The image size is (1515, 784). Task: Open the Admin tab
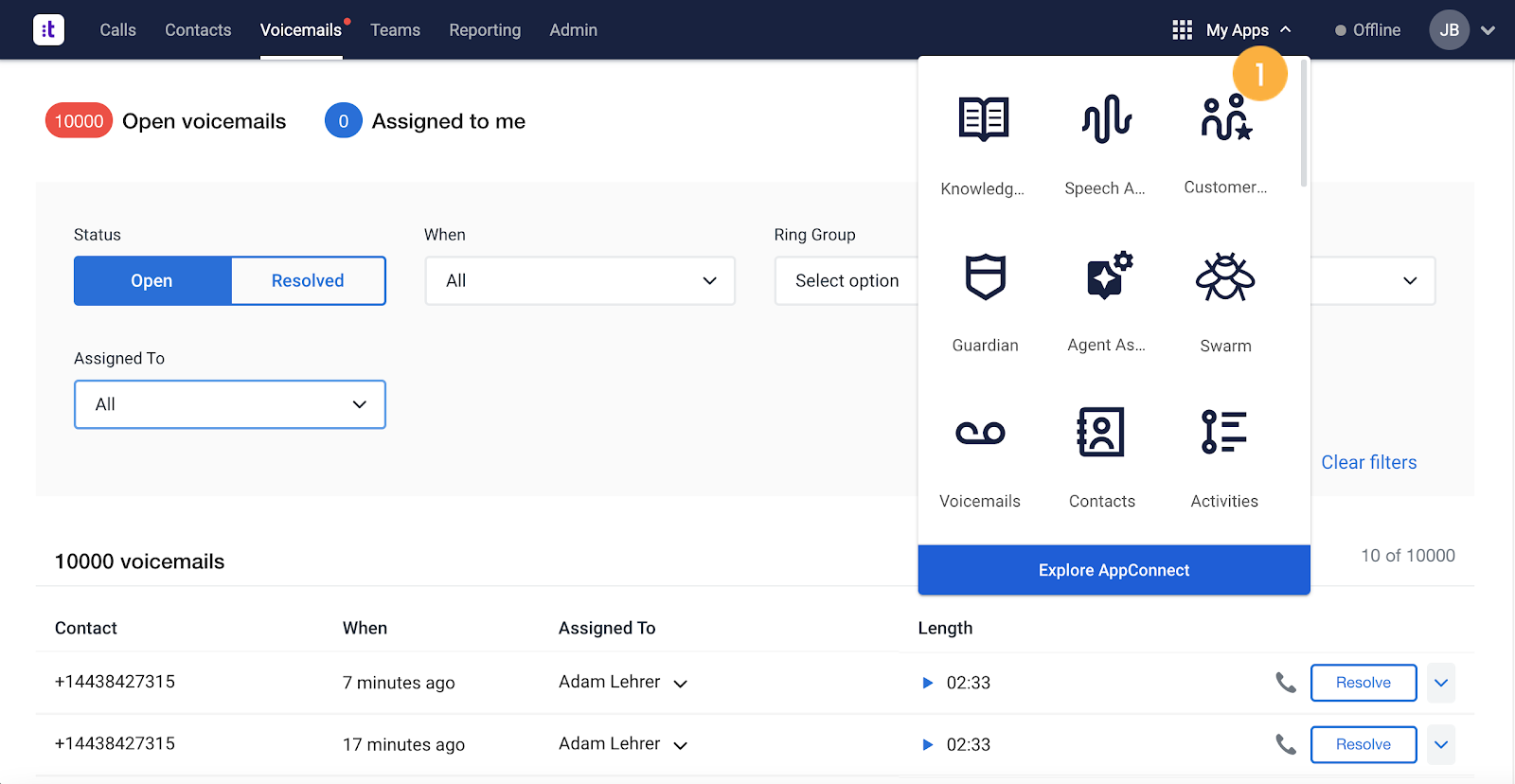[x=574, y=30]
